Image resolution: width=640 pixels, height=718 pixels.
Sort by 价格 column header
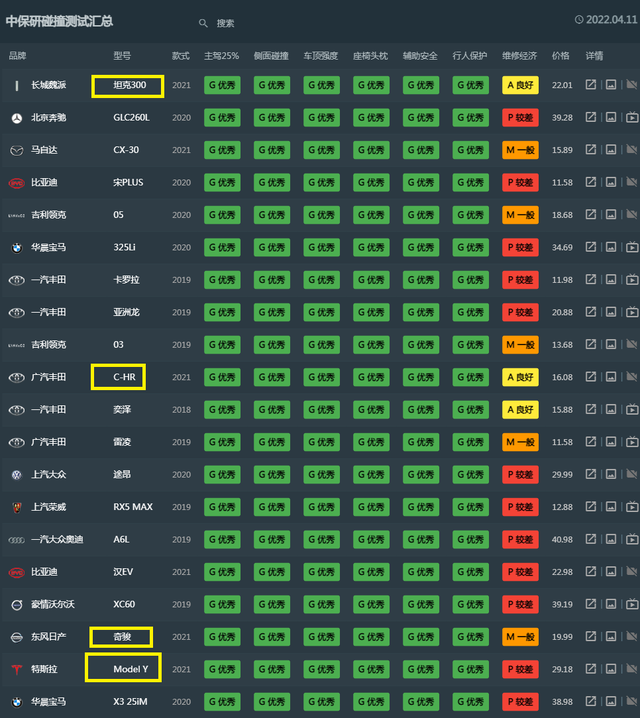(x=560, y=56)
